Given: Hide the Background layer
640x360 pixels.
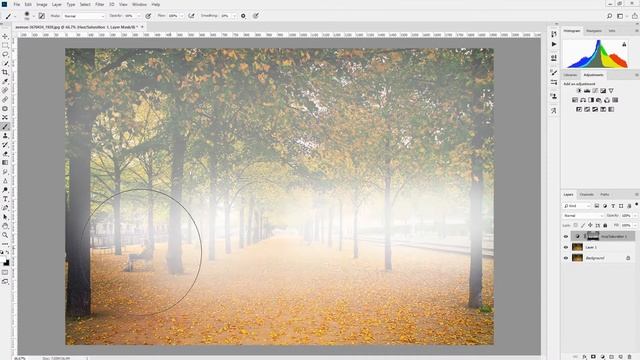Looking at the screenshot, I should tap(566, 258).
